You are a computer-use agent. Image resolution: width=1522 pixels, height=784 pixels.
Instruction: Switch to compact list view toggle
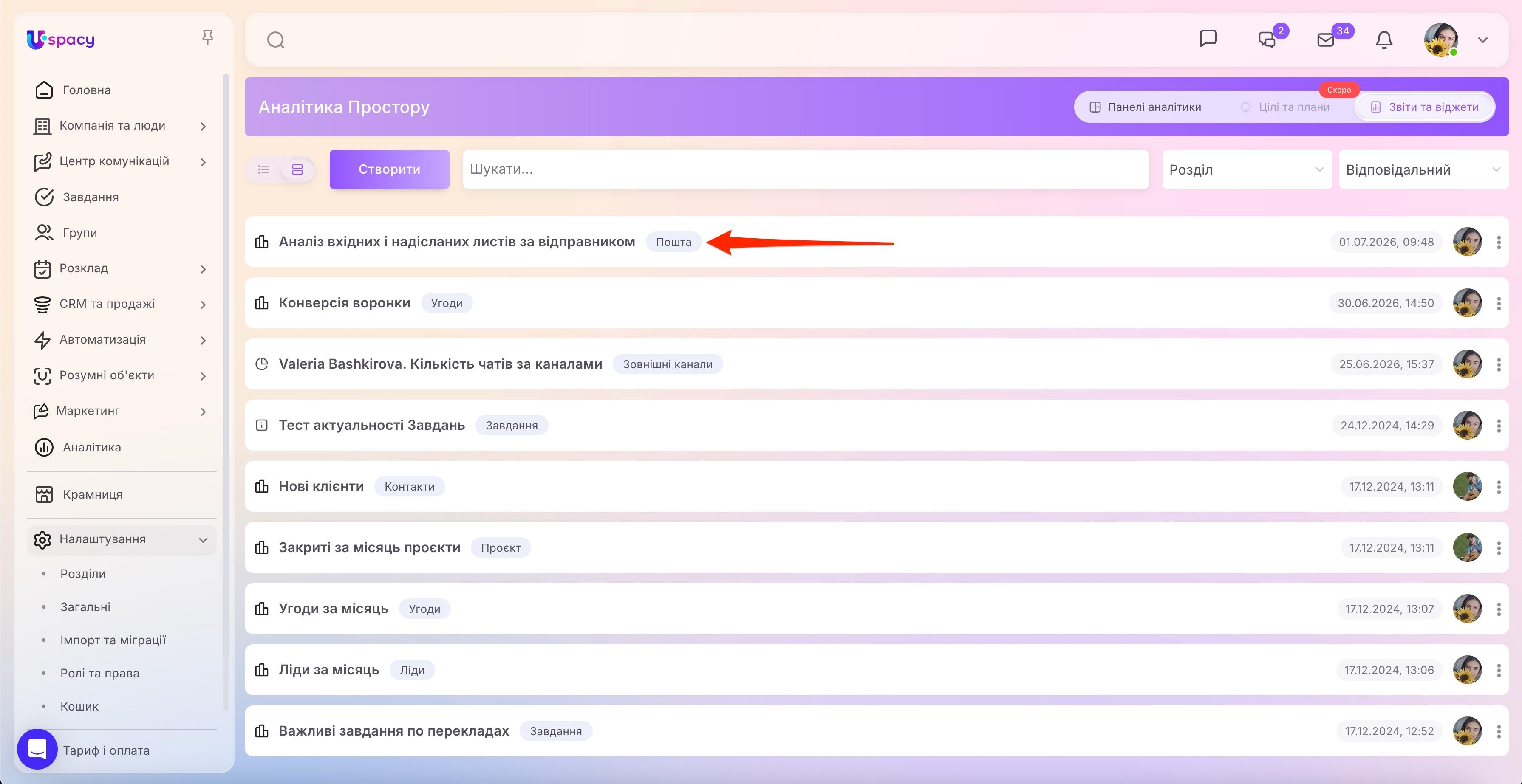point(263,169)
